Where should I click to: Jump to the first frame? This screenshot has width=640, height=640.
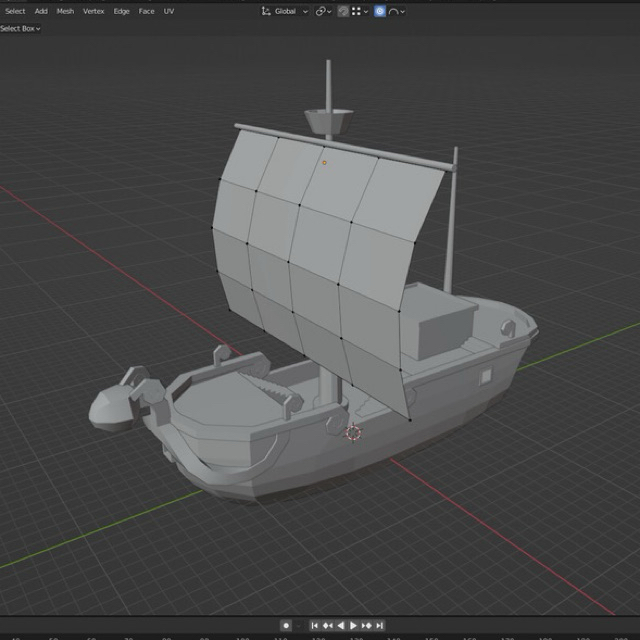(x=315, y=625)
